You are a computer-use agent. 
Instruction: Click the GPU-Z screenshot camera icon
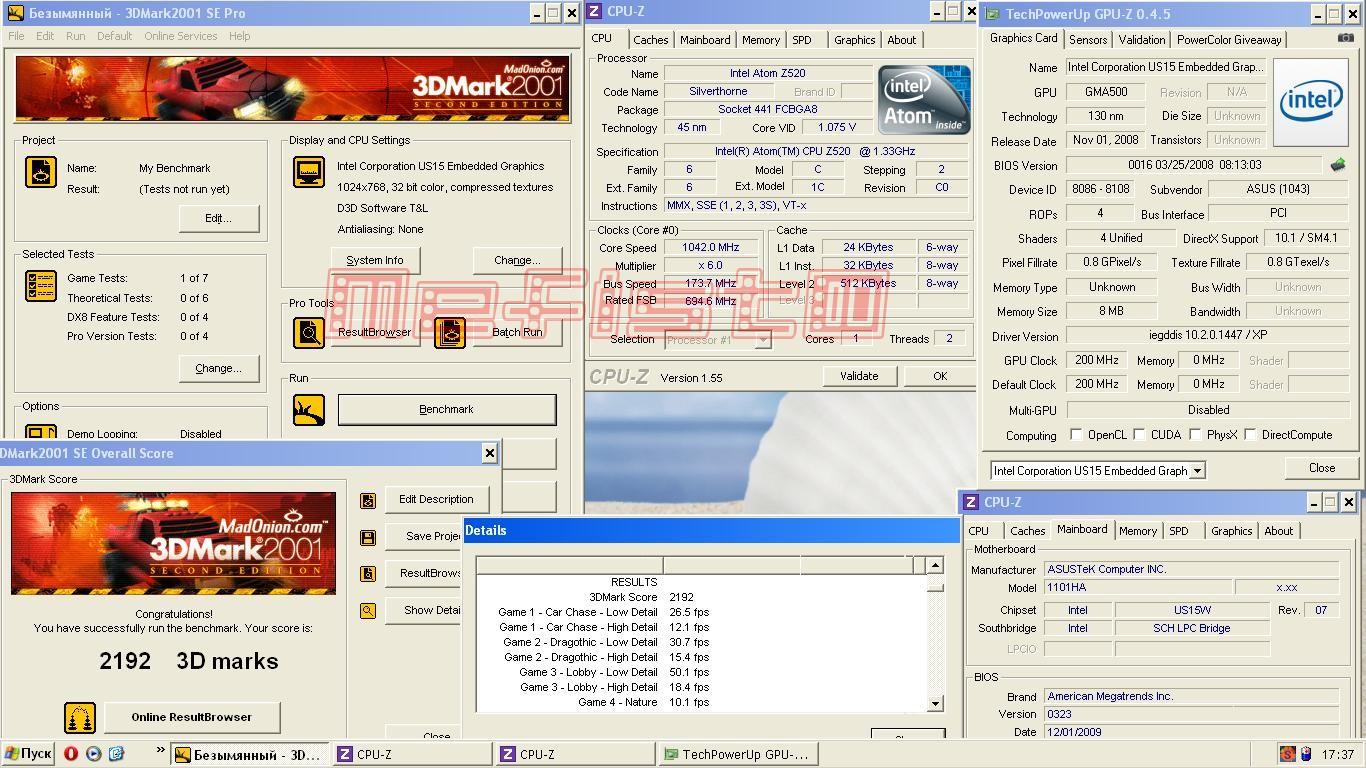tap(1345, 38)
